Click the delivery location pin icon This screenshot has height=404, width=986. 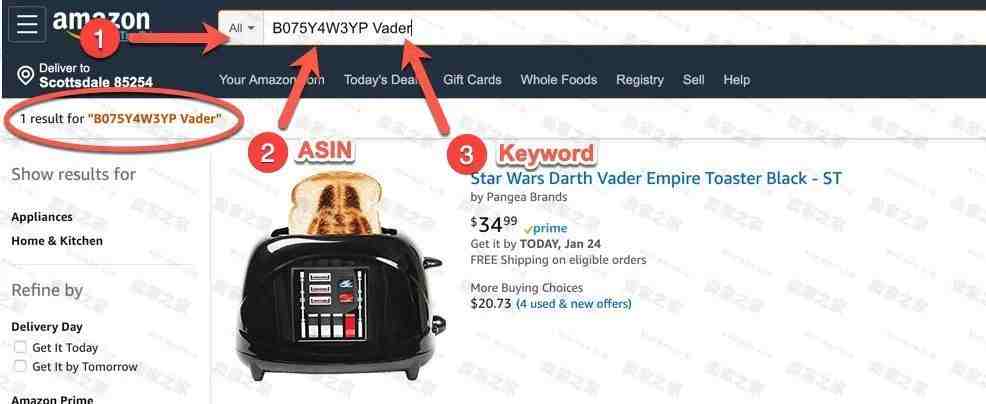[25, 76]
